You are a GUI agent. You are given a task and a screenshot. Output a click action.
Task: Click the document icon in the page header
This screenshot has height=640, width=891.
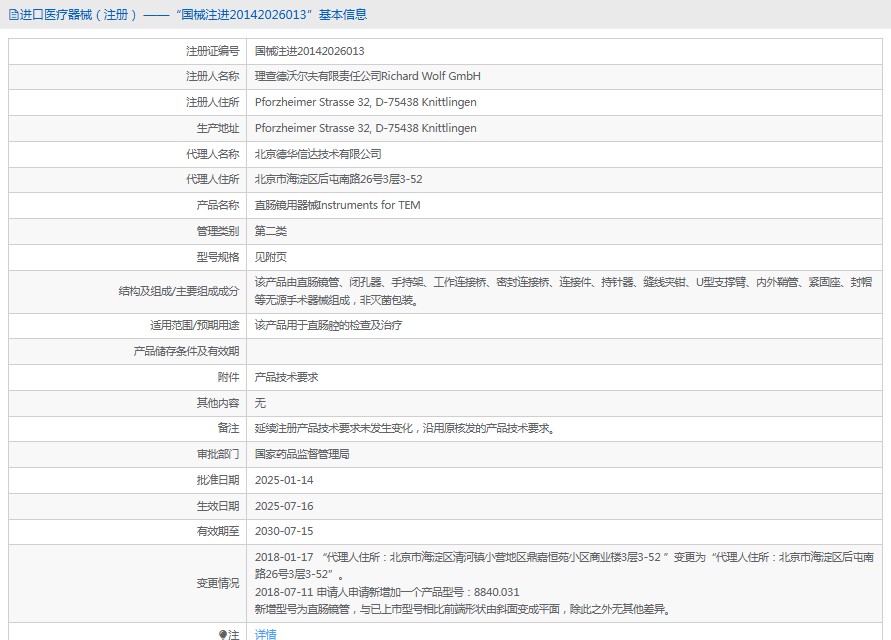13,15
